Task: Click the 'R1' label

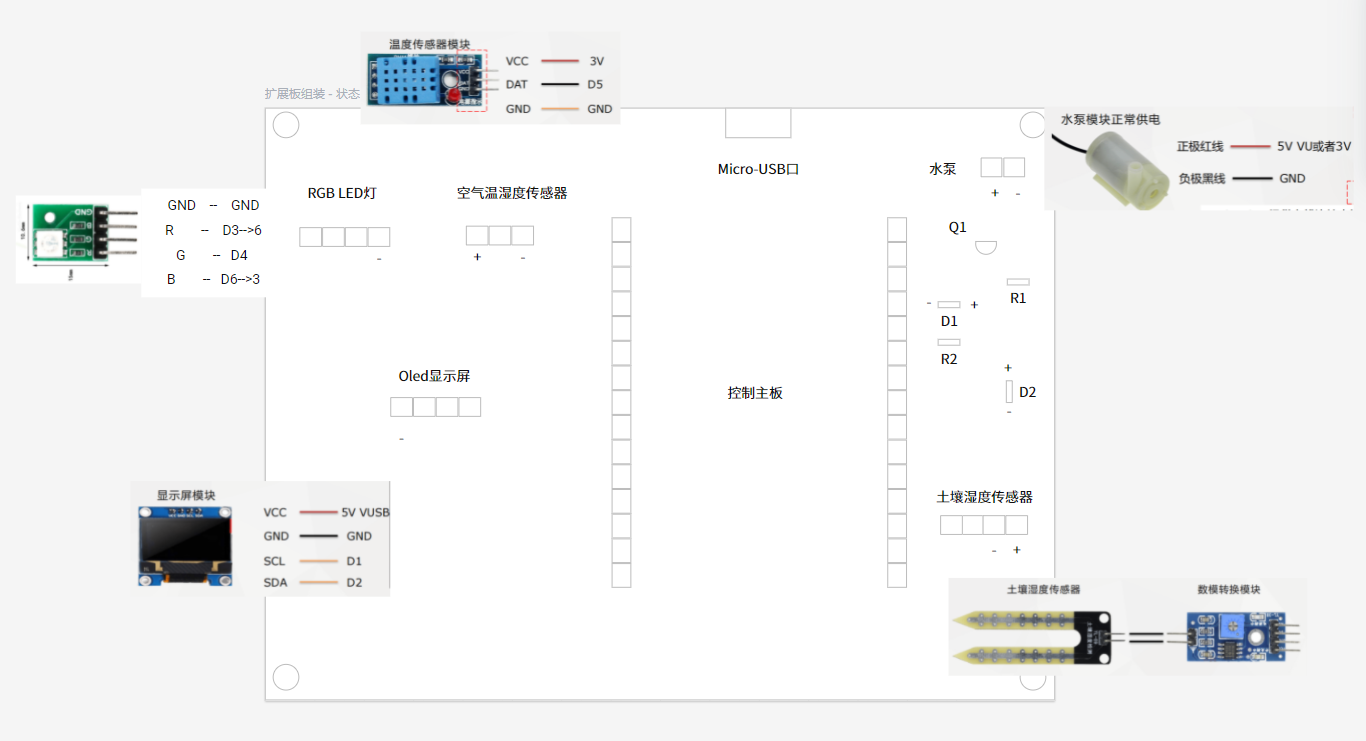Action: (1018, 298)
